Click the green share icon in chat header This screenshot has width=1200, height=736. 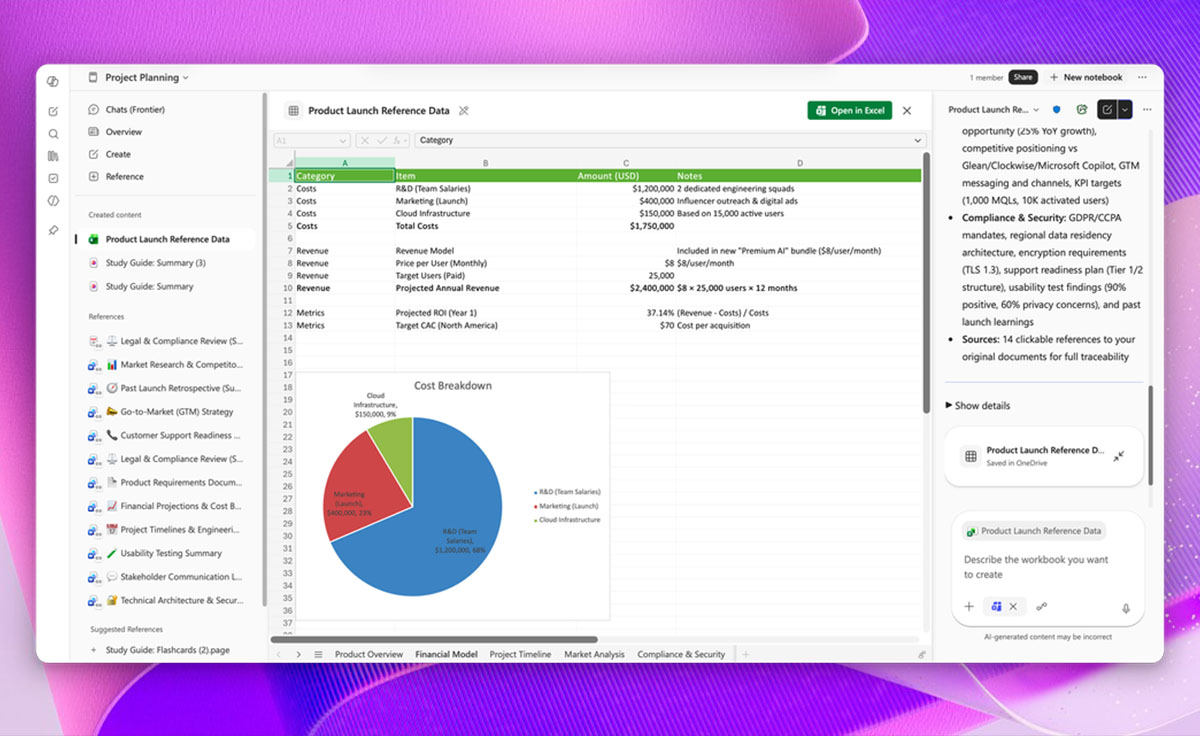pyautogui.click(x=1082, y=110)
